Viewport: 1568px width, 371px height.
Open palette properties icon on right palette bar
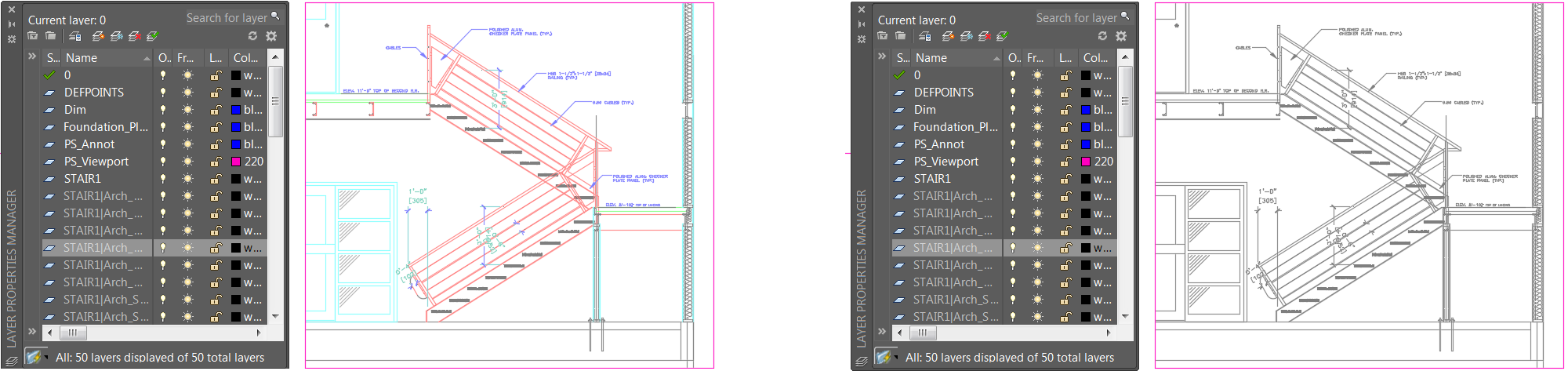click(x=862, y=38)
